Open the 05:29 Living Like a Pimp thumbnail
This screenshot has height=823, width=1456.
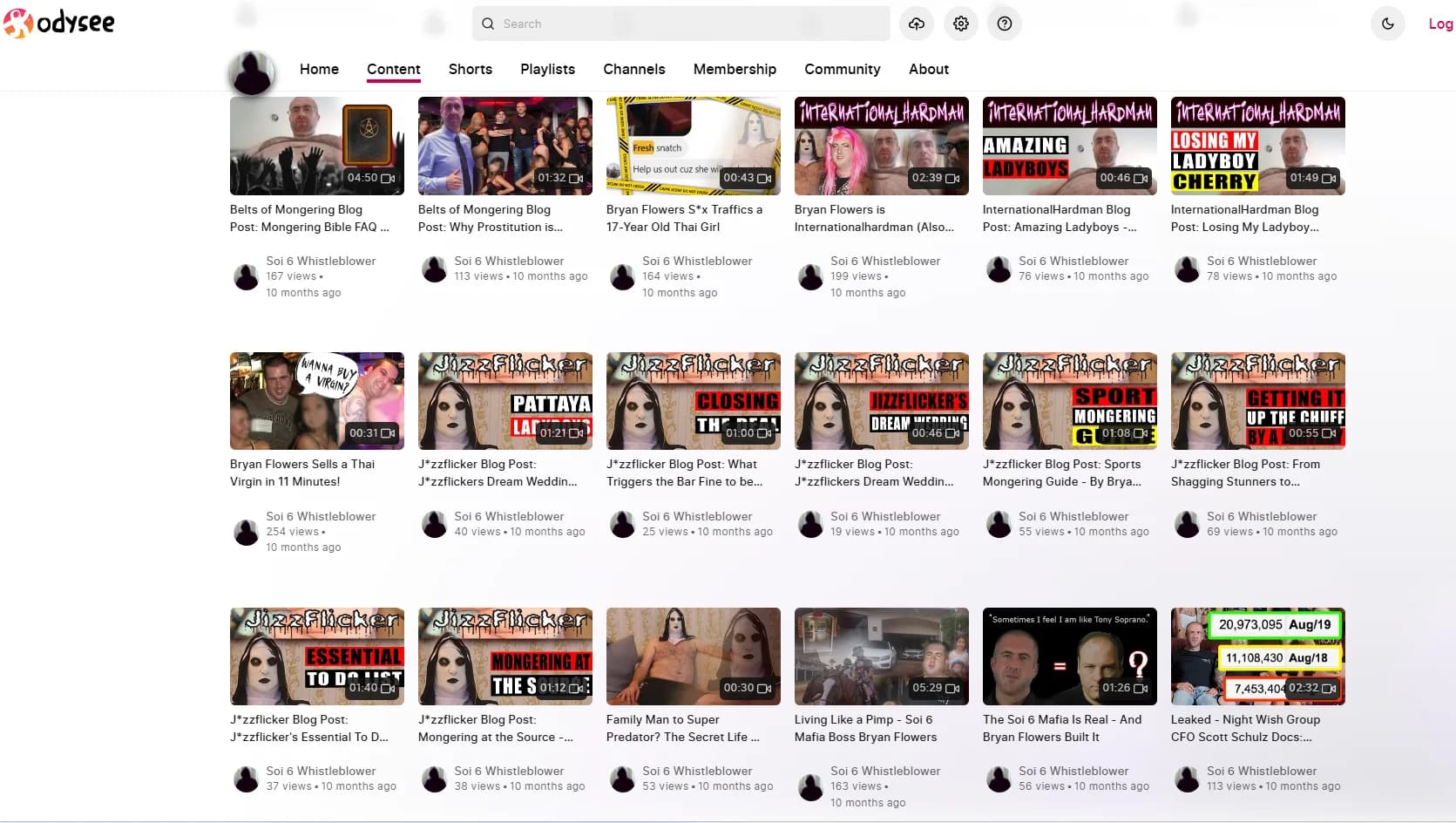point(882,656)
